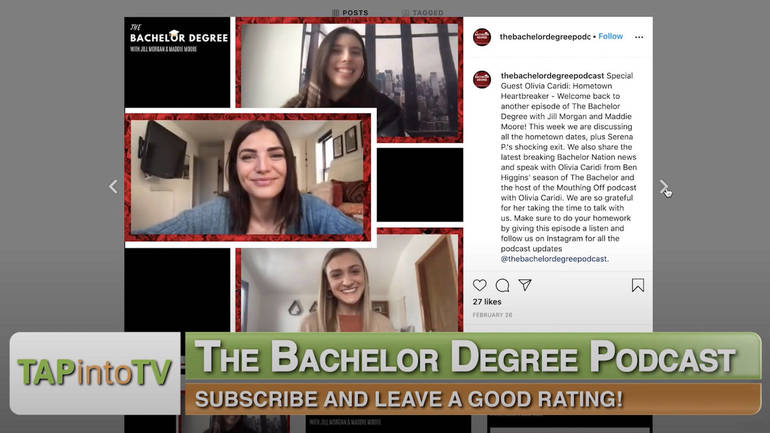
Task: View the 27 likes list
Action: coord(487,301)
